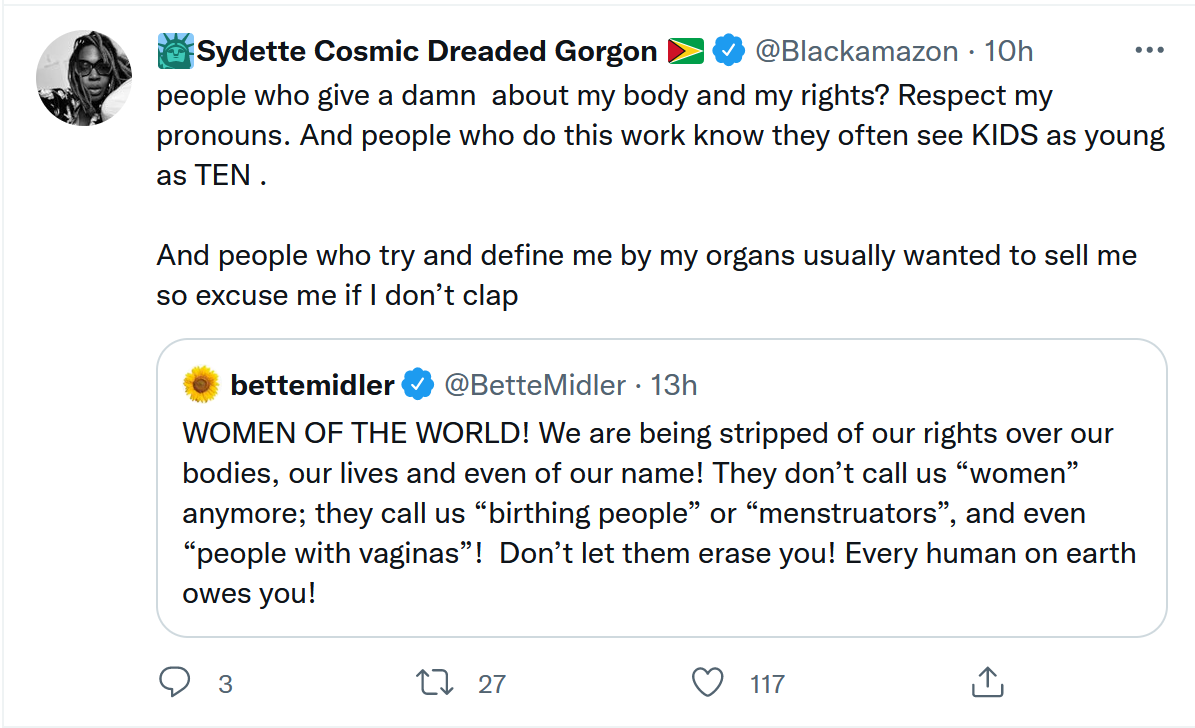The height and width of the screenshot is (728, 1195).
Task: Click the 27 retweets count
Action: [x=492, y=684]
